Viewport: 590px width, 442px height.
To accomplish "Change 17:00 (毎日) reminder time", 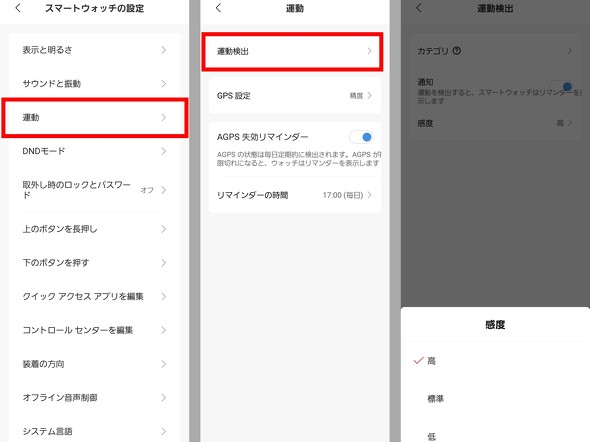I will 343,195.
